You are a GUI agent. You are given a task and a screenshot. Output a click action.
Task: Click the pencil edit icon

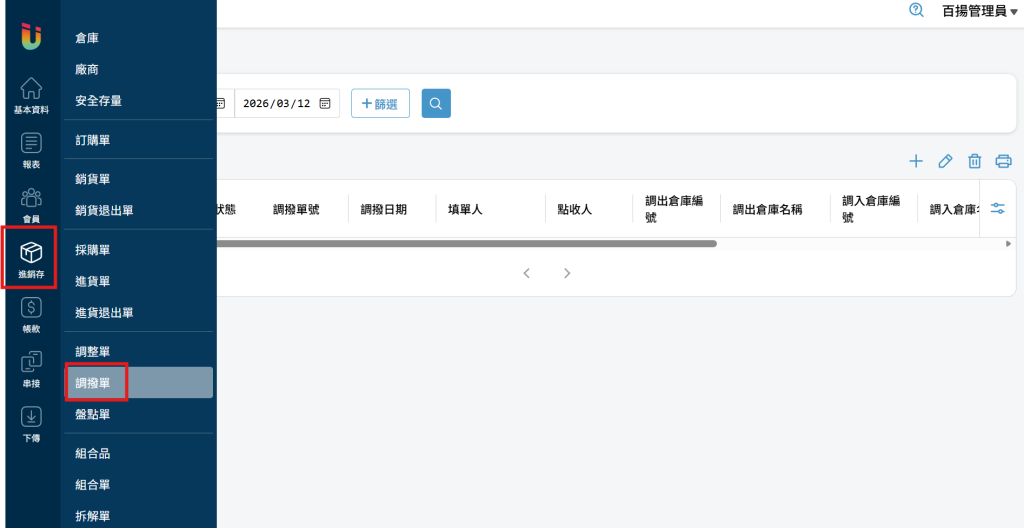pos(945,161)
